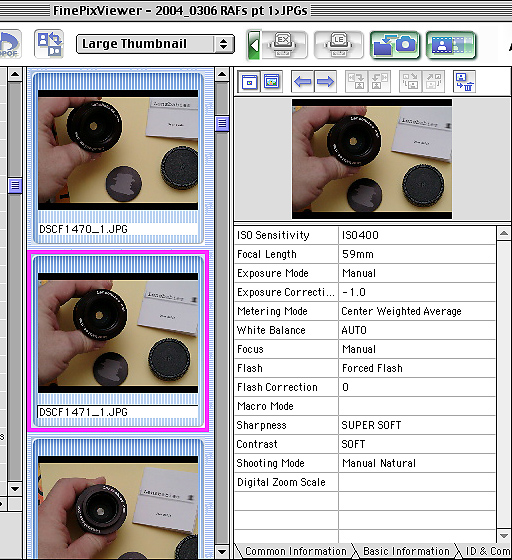Click the thumbnail list scroll down arrow
The image size is (512, 560).
point(222,552)
